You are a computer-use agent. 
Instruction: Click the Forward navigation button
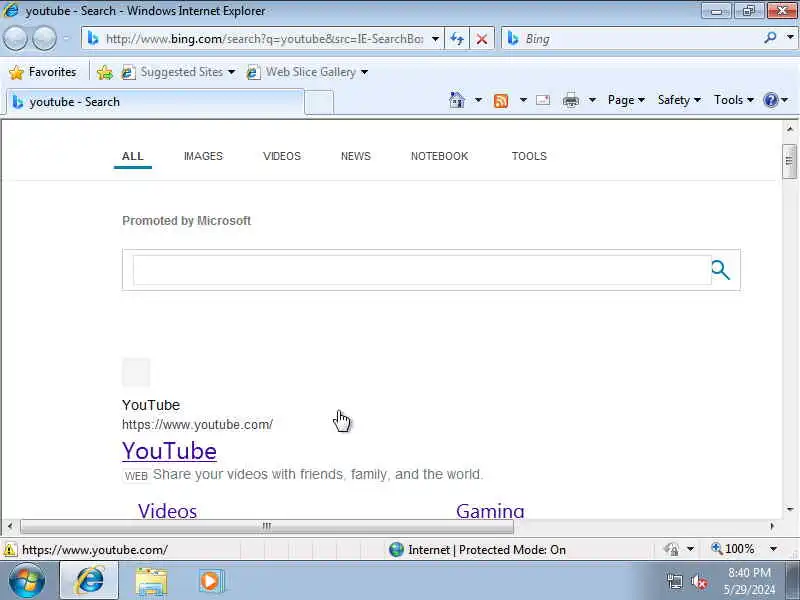(44, 39)
